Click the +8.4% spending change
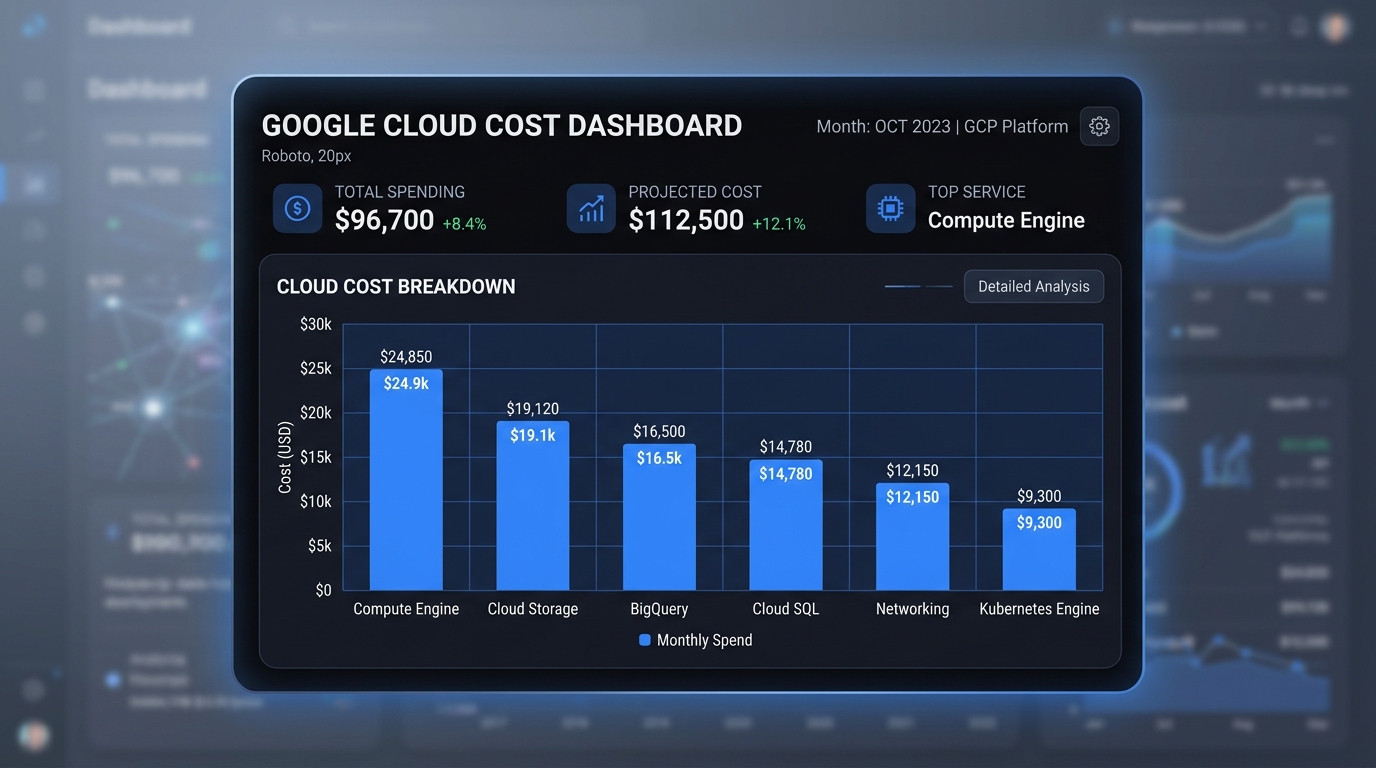This screenshot has height=768, width=1376. tap(464, 224)
